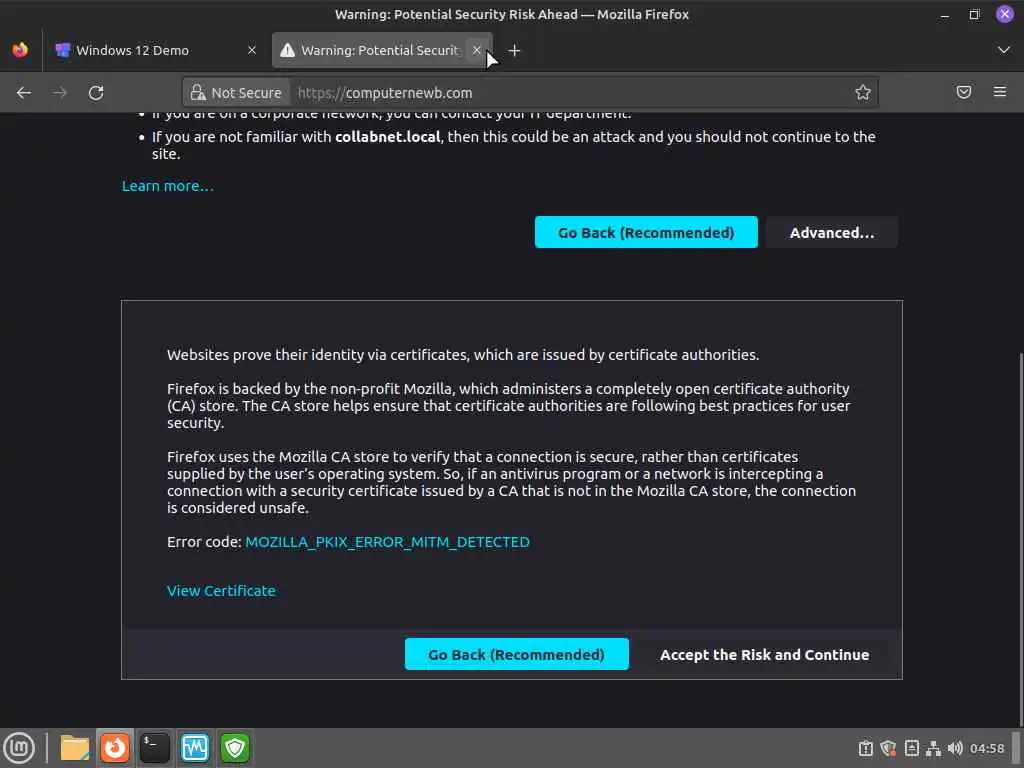Open the Linux Mint start menu
Viewport: 1024px width, 768px height.
pos(19,748)
